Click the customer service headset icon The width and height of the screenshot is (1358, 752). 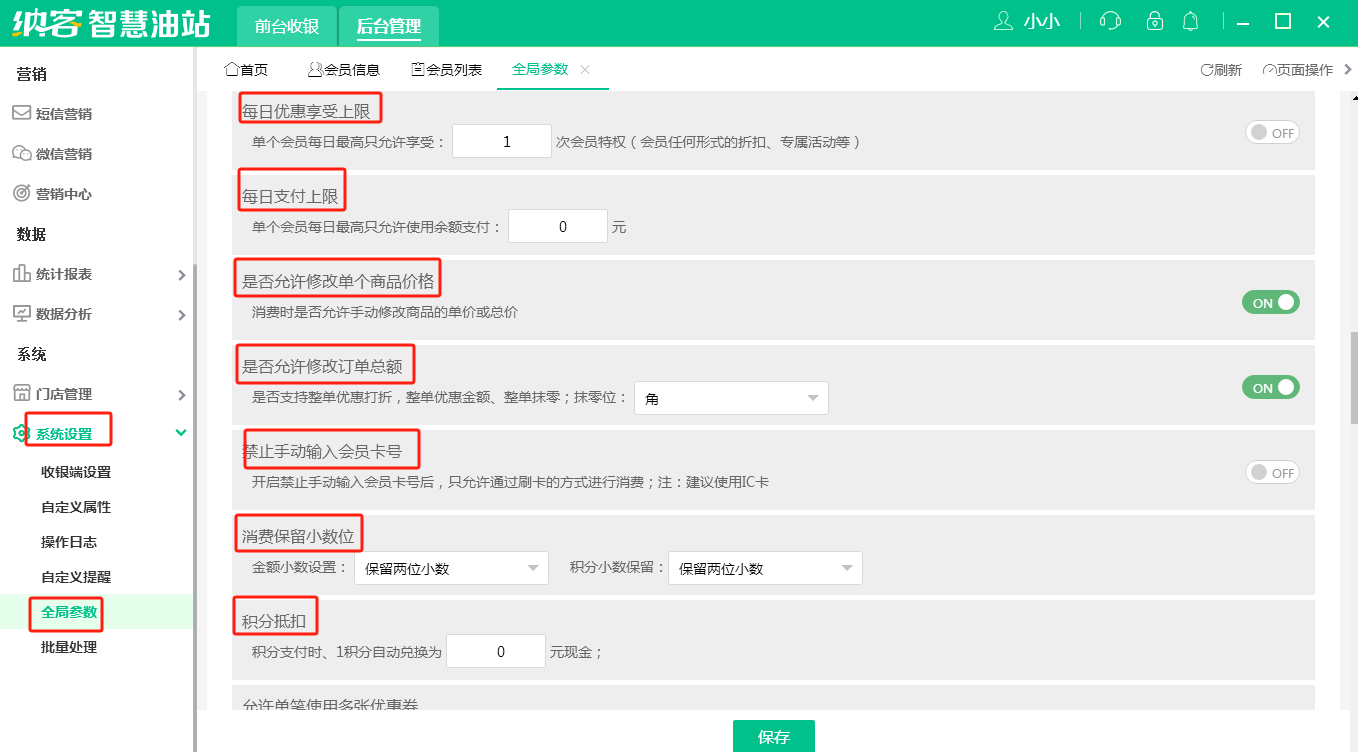pos(1110,21)
